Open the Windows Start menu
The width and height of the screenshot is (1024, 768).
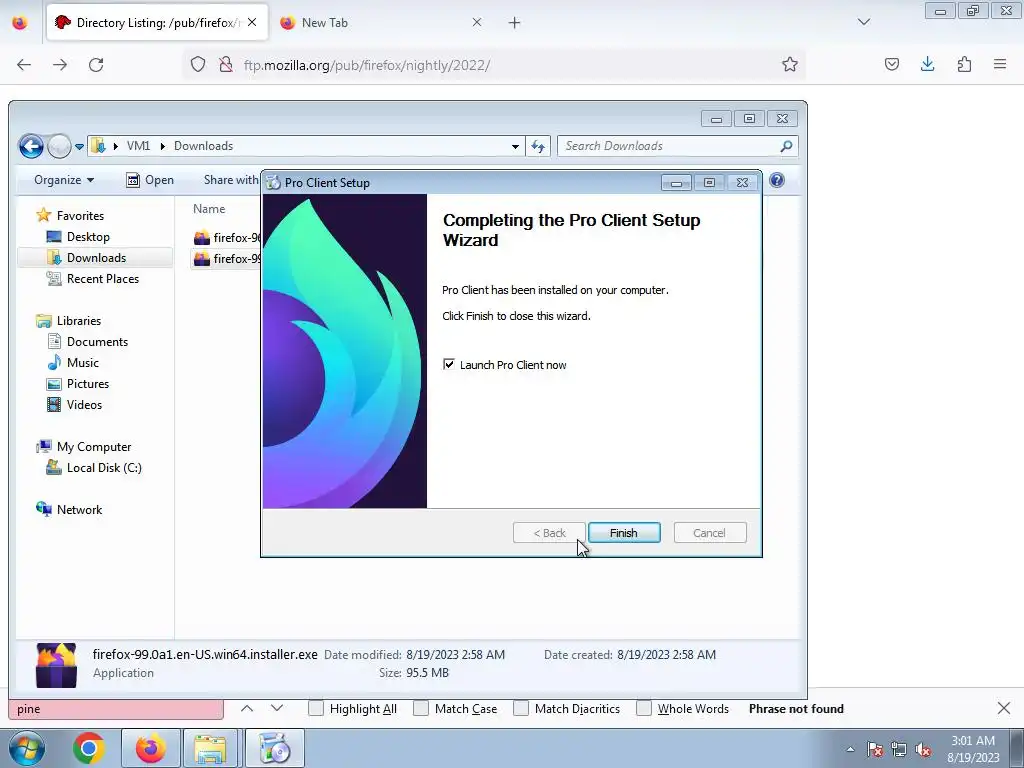(x=27, y=748)
